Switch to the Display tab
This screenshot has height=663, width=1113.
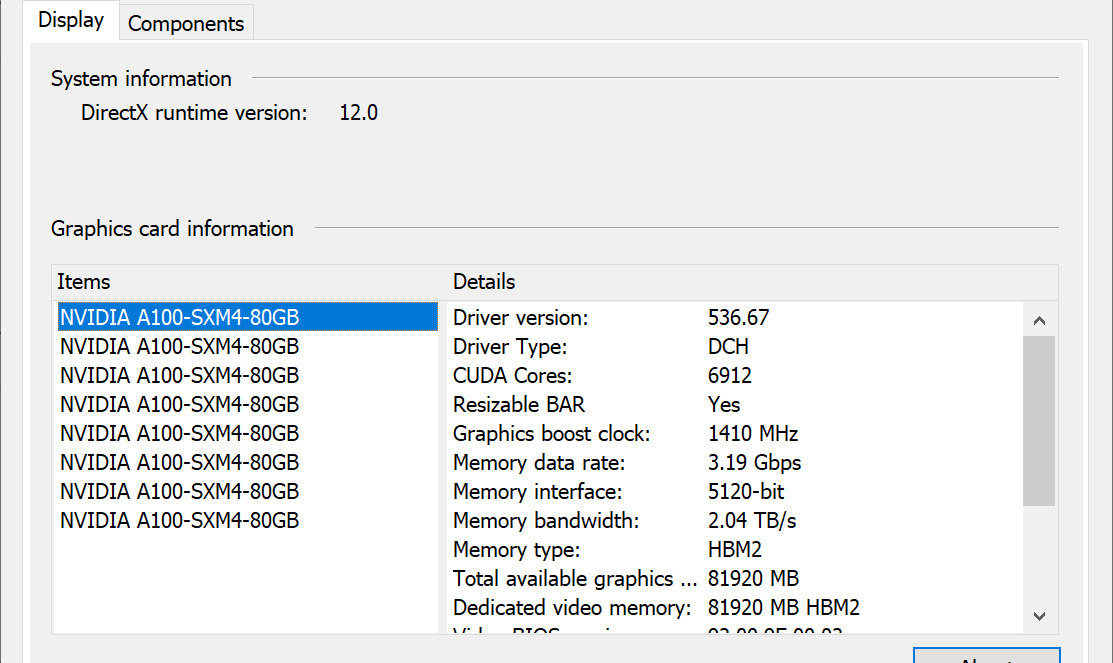[71, 20]
